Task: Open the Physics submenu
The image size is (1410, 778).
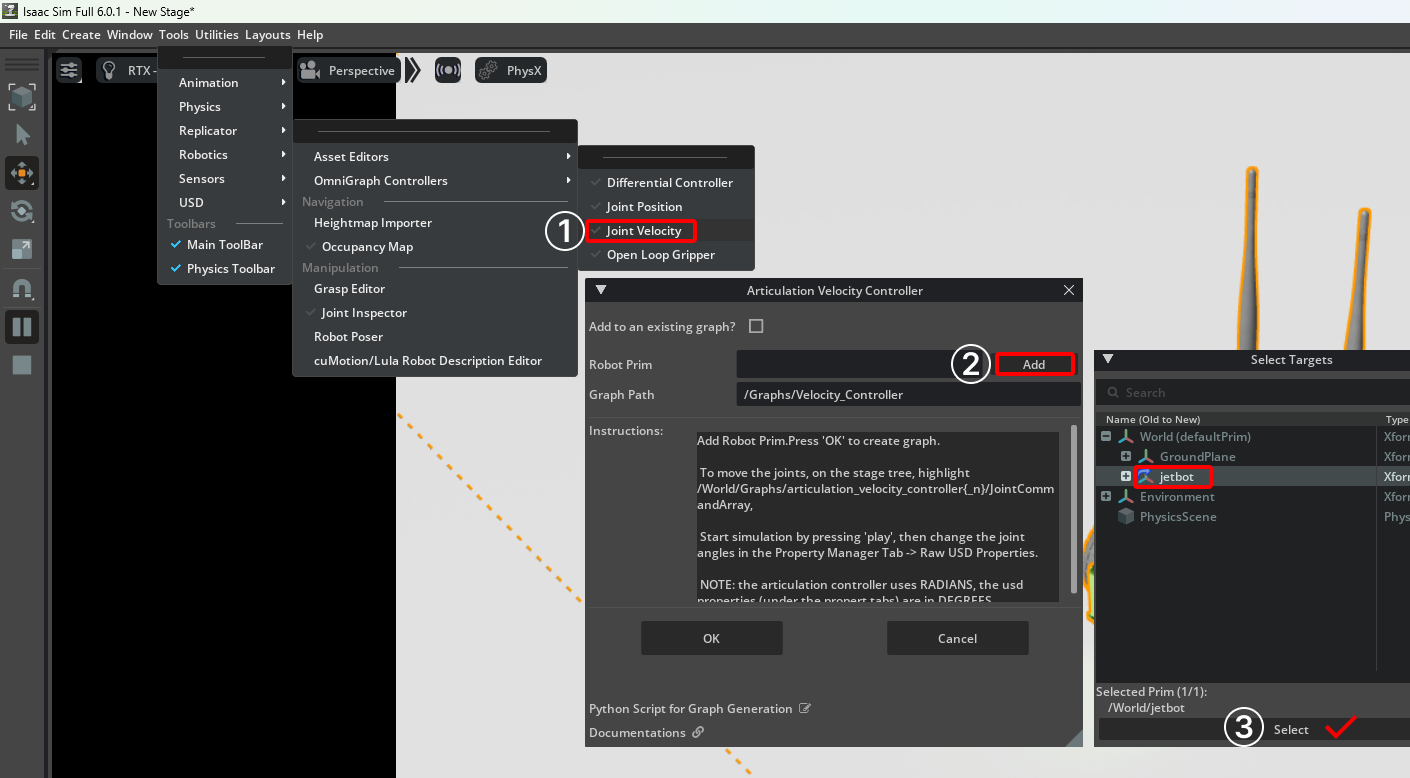Action: tap(225, 107)
